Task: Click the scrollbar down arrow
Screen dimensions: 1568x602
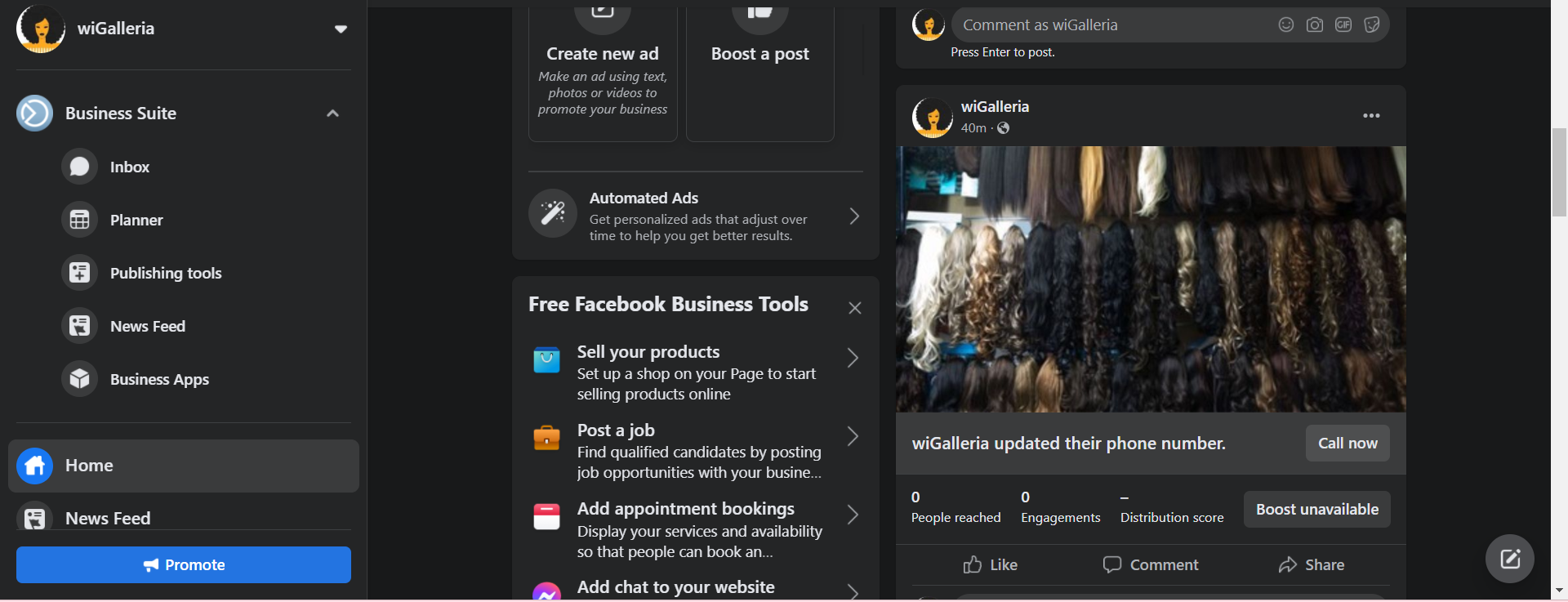Action: coord(1559,590)
